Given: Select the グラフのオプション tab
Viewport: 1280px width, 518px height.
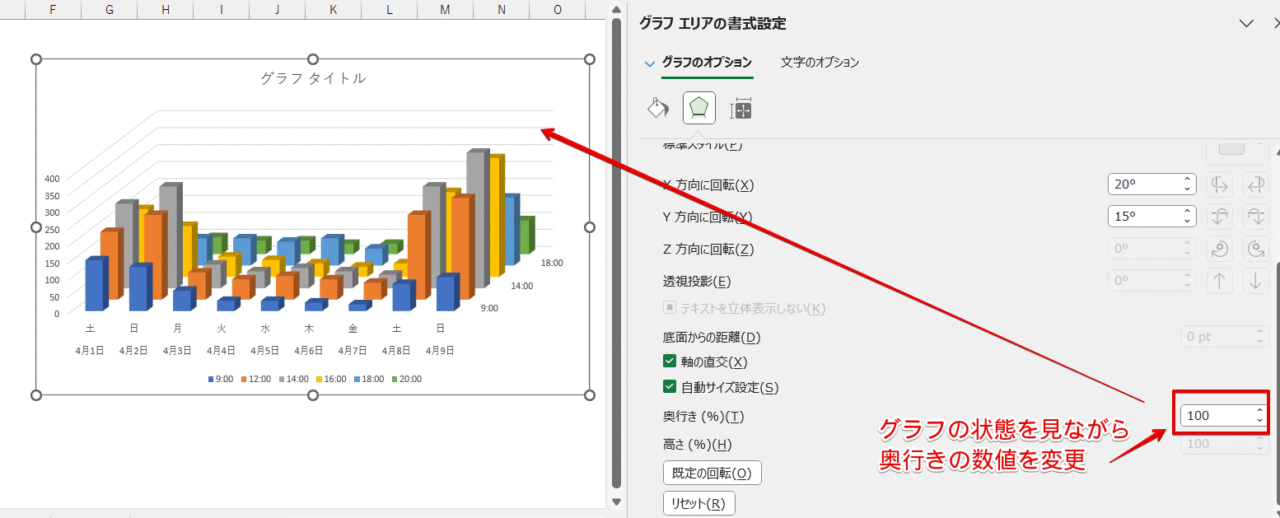Looking at the screenshot, I should pyautogui.click(x=706, y=62).
